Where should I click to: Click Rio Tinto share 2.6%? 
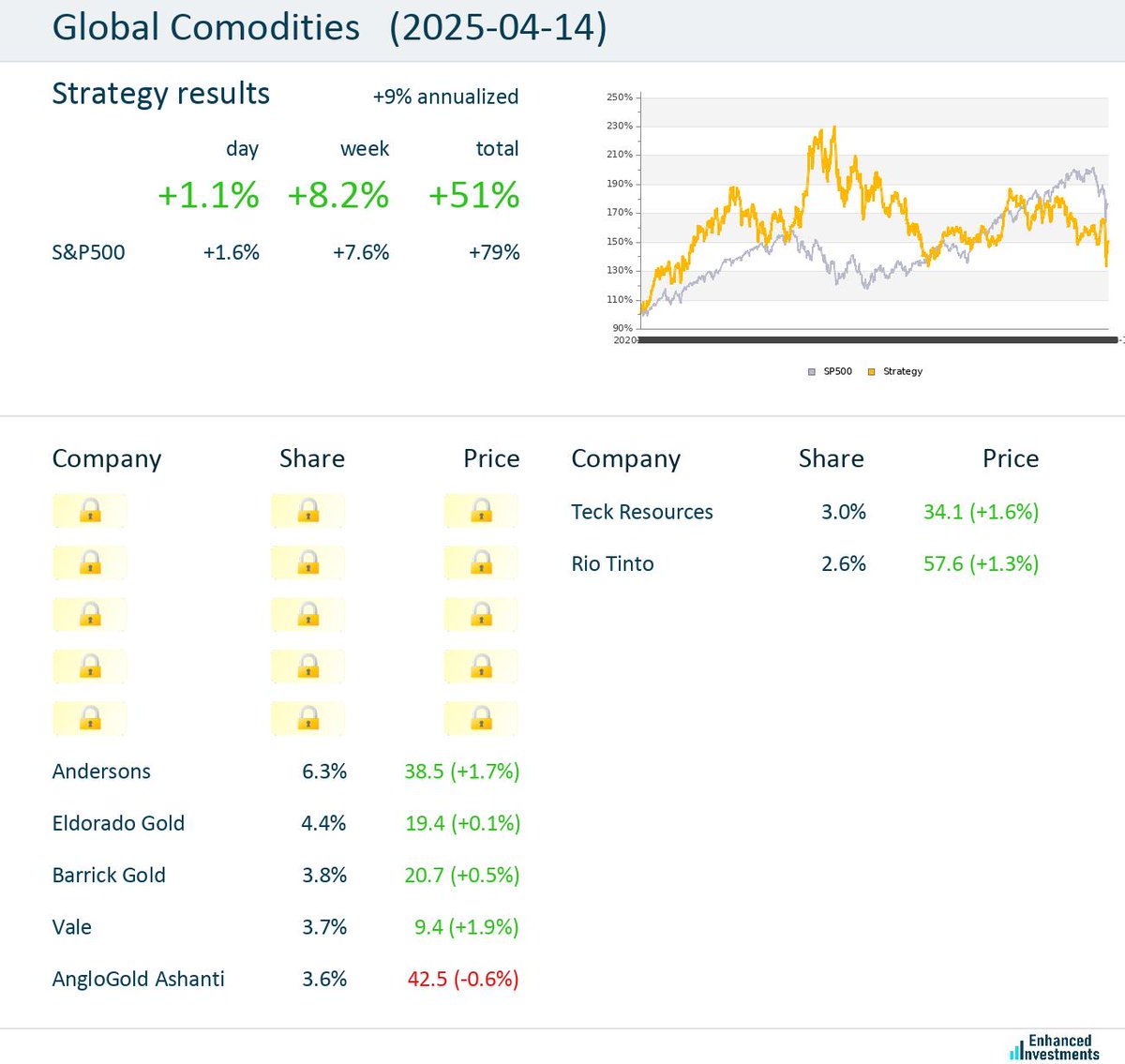click(x=844, y=563)
